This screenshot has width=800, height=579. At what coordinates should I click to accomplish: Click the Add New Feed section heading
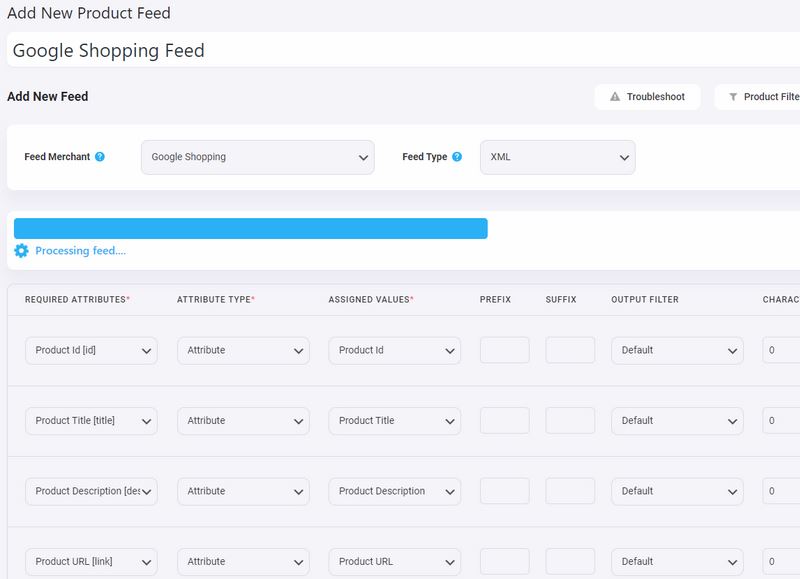(47, 96)
